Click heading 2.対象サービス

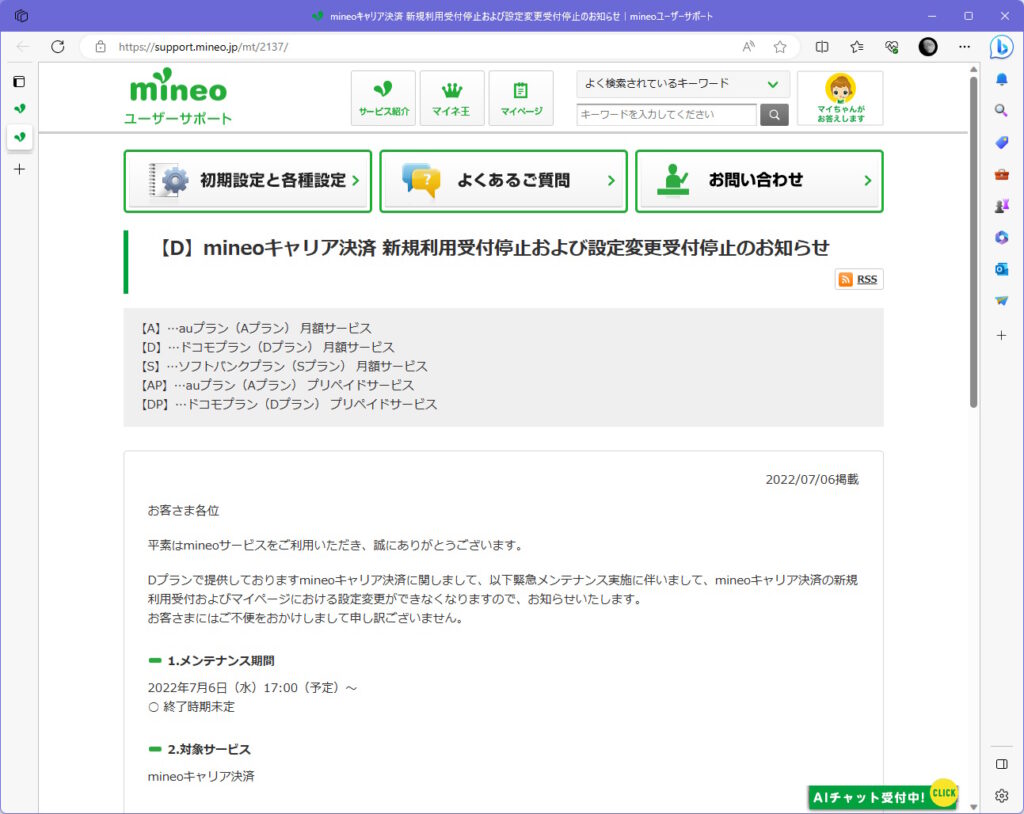click(x=209, y=749)
